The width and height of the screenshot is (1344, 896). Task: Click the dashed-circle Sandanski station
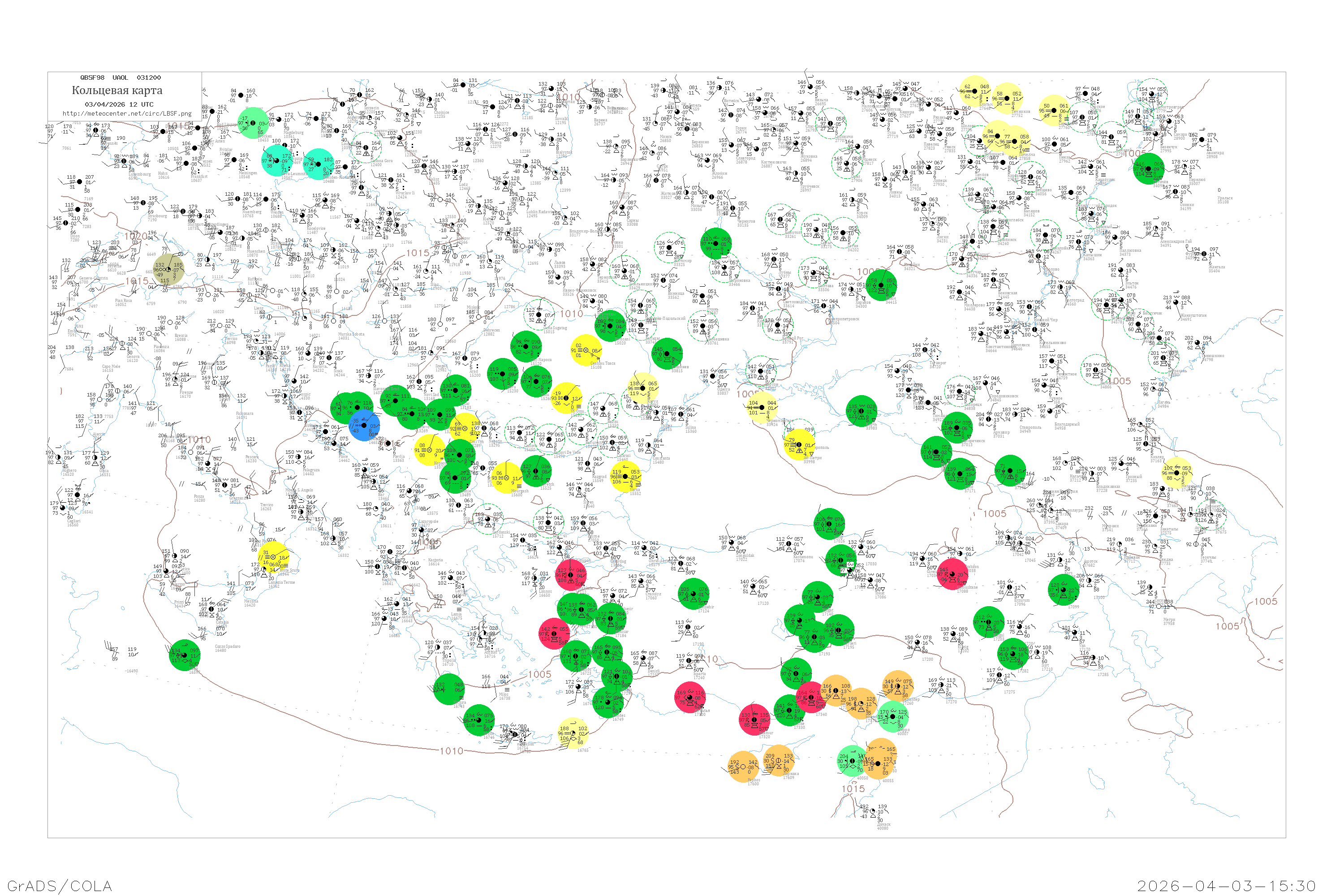click(487, 519)
